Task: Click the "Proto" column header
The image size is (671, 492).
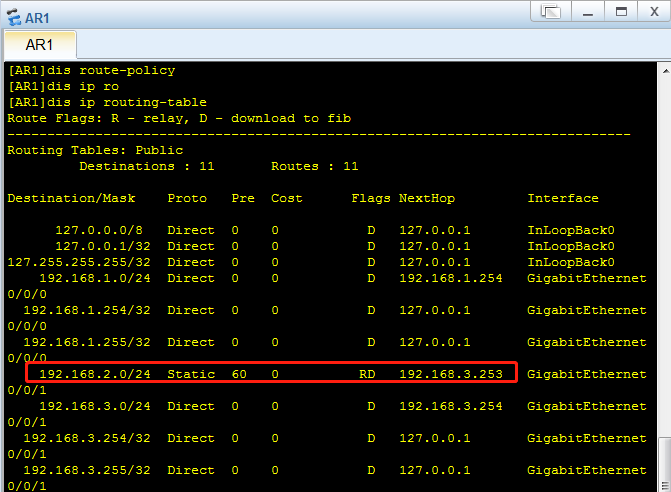Action: click(x=187, y=198)
